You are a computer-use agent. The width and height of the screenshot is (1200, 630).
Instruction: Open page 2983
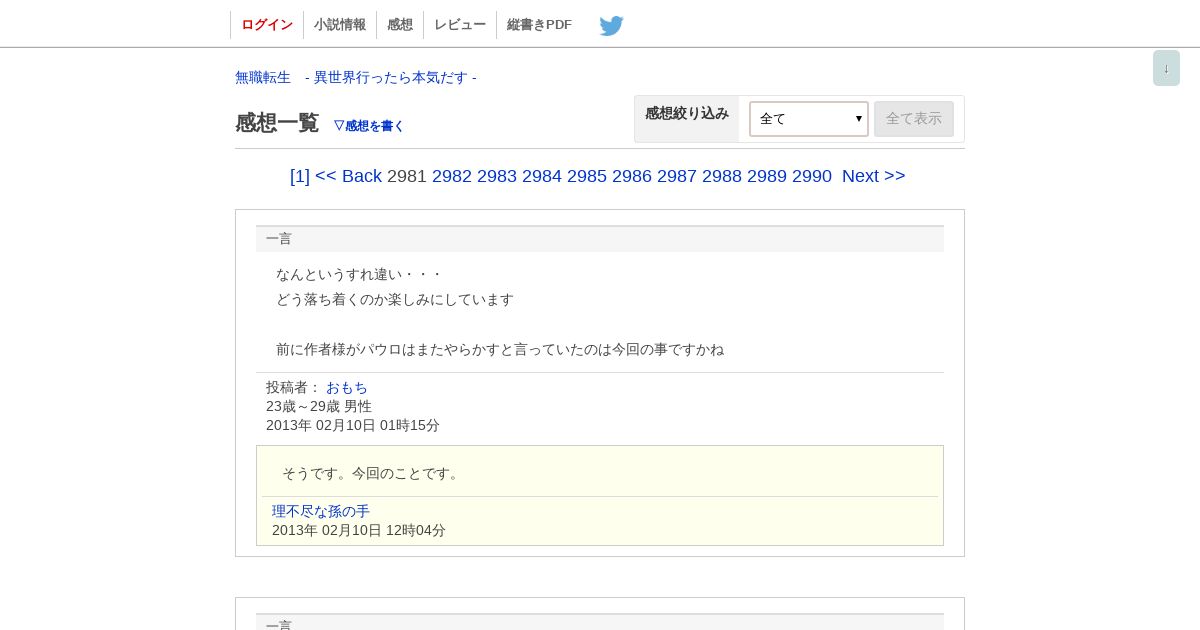click(497, 176)
